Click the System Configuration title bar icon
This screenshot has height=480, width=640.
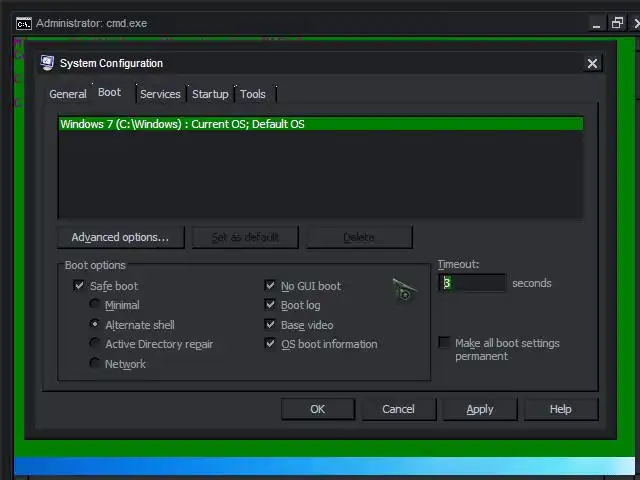click(47, 63)
